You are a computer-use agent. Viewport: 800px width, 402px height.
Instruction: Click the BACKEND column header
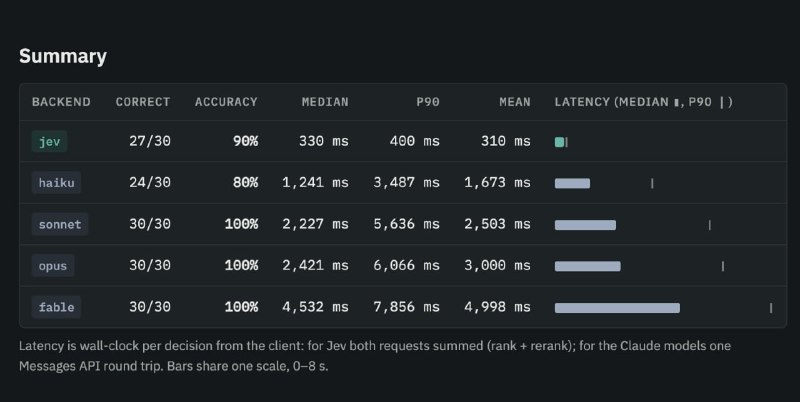pos(61,102)
